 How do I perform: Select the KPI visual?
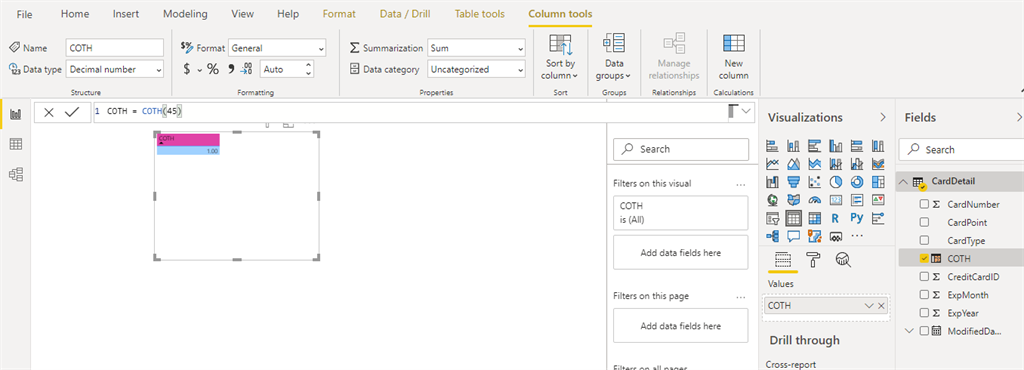pos(877,200)
